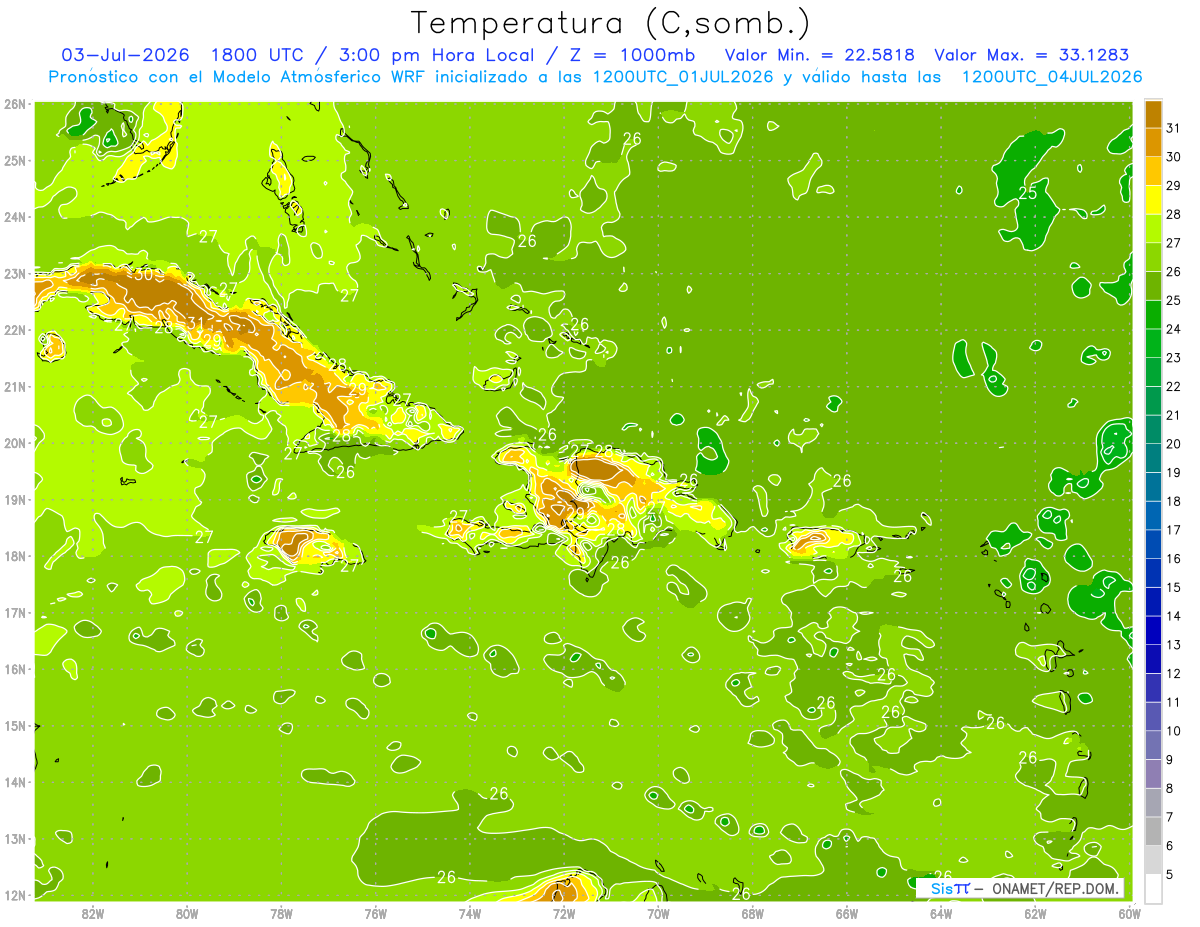Click the dark blue swatch between 13 and 14
This screenshot has width=1200, height=927.
1153,630
